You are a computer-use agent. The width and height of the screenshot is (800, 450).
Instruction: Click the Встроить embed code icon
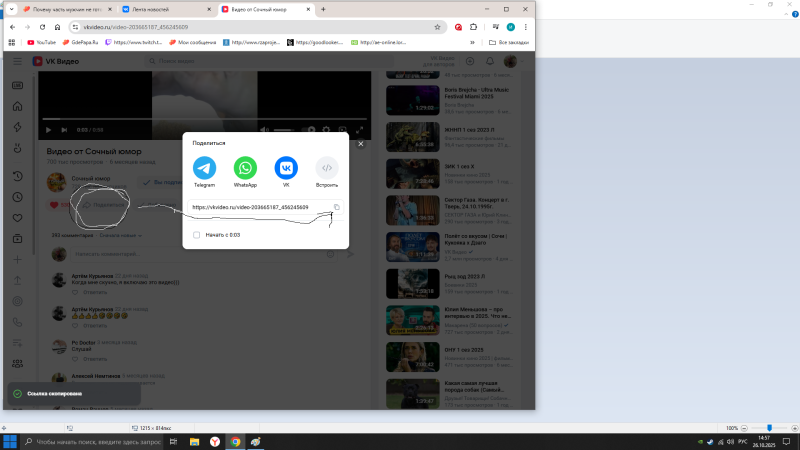[x=327, y=168]
